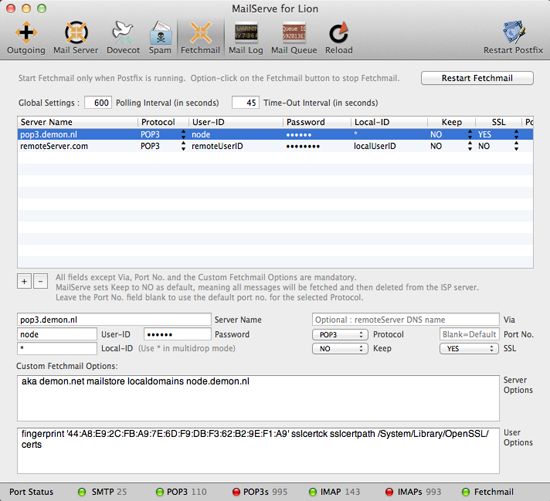
Task: Remove selected server with minus button
Action: 40,281
